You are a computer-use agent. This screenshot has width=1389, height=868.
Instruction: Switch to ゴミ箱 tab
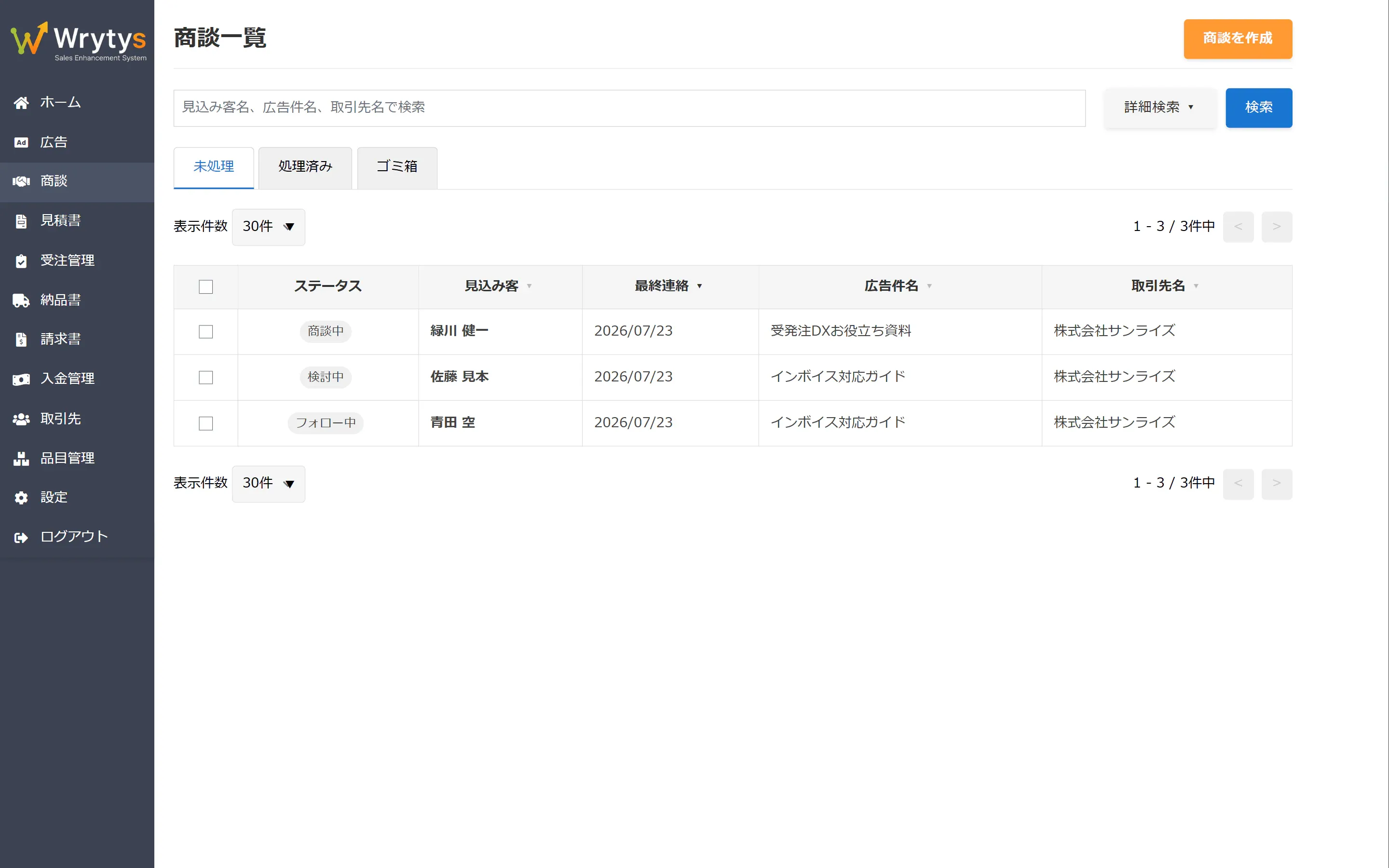tap(397, 167)
